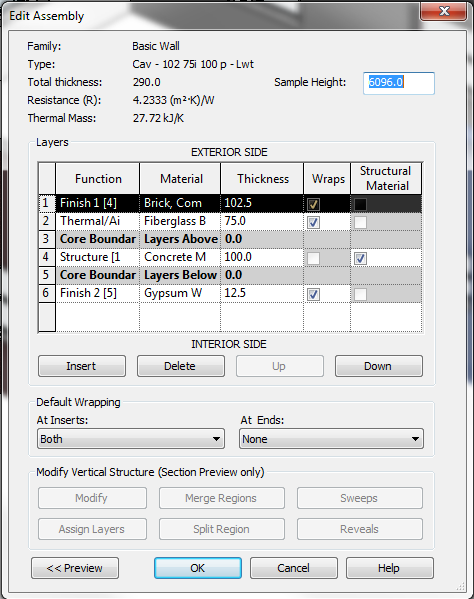This screenshot has height=599, width=474.
Task: Click the Sample Height input field
Action: click(399, 83)
